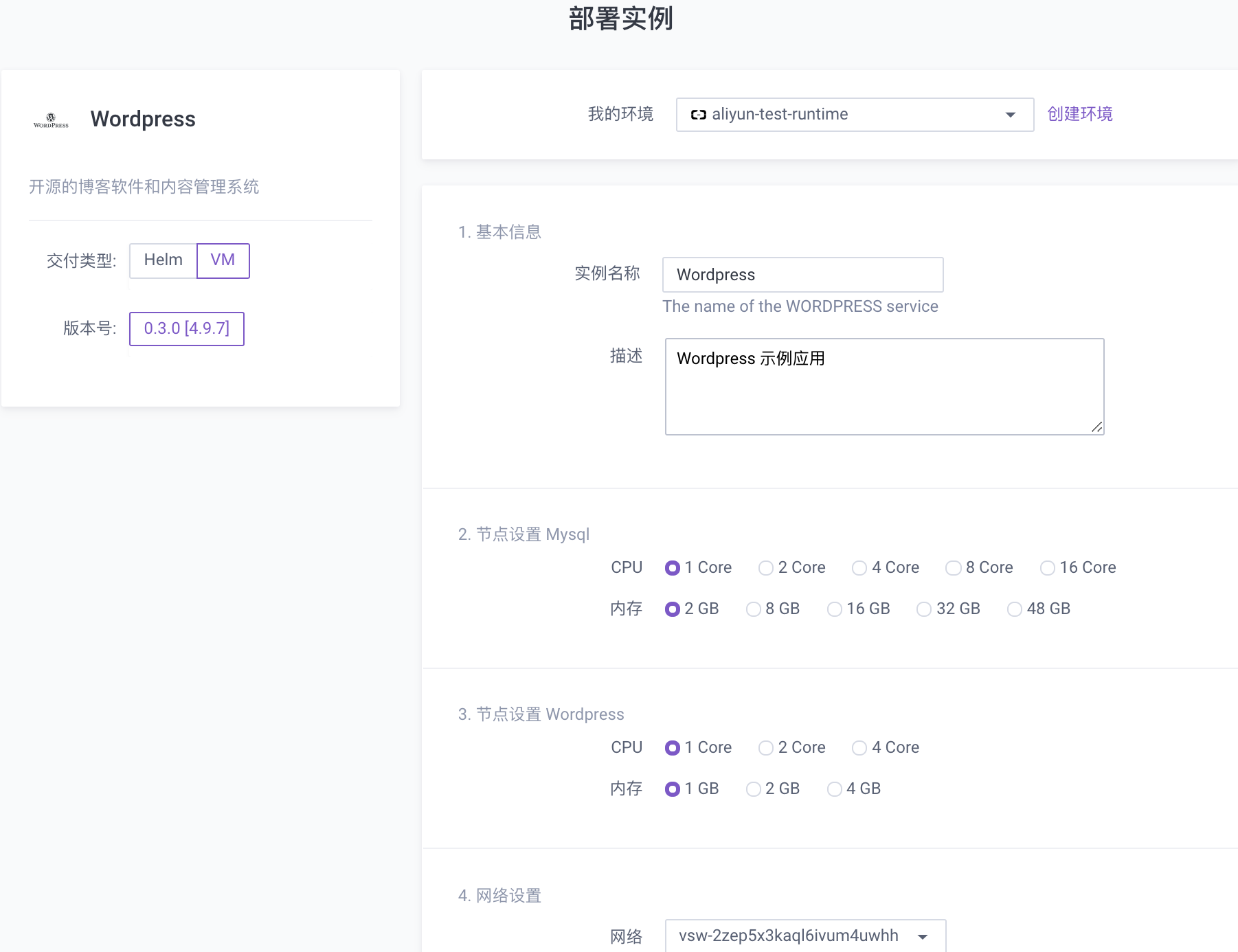
Task: Select 1 Core CPU for Wordpress node
Action: (x=673, y=748)
